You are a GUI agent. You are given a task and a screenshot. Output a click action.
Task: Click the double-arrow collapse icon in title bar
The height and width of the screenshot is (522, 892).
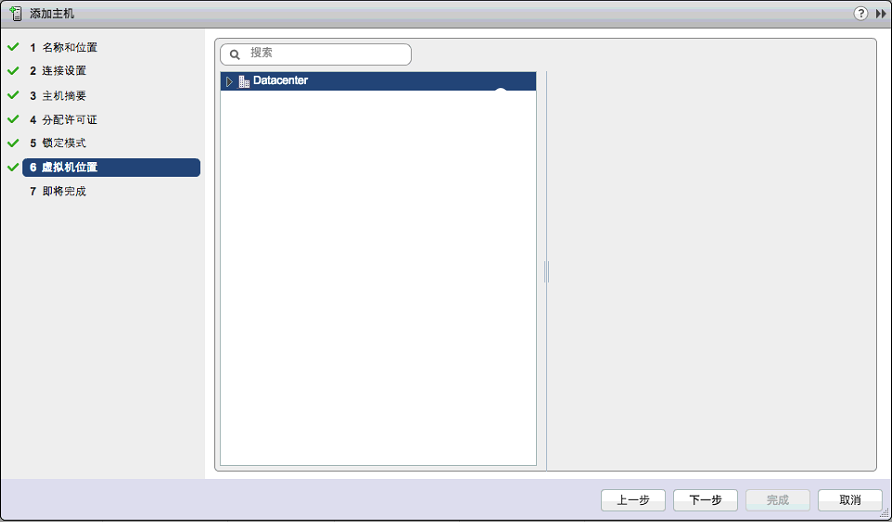pos(881,14)
